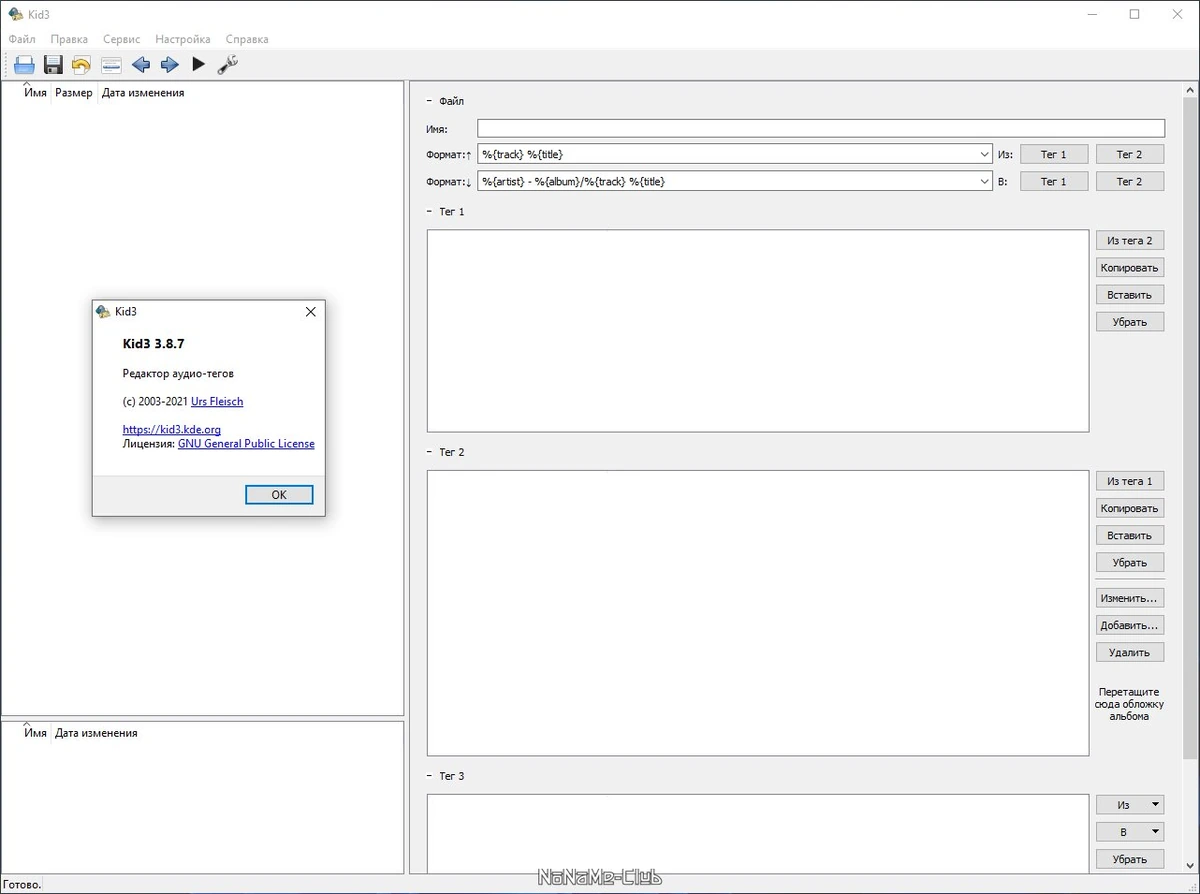Click the album cover drop area
1200x894 pixels.
(x=1130, y=704)
